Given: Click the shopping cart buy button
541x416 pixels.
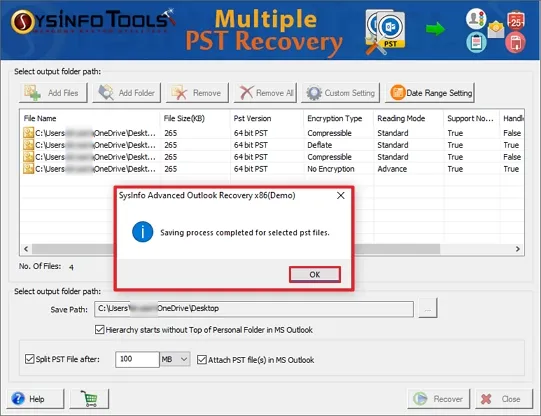Looking at the screenshot, I should (x=89, y=399).
